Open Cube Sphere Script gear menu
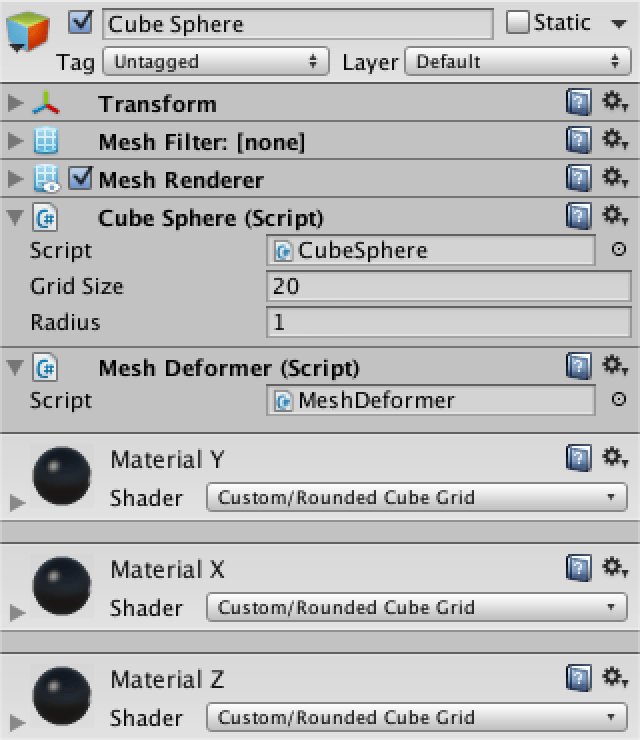This screenshot has width=640, height=740. pos(615,216)
